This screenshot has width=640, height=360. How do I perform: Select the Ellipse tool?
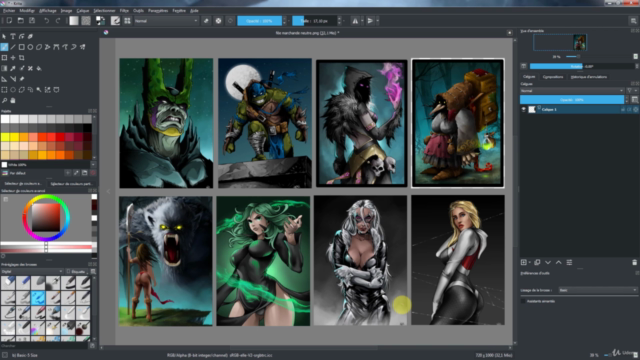pos(30,47)
